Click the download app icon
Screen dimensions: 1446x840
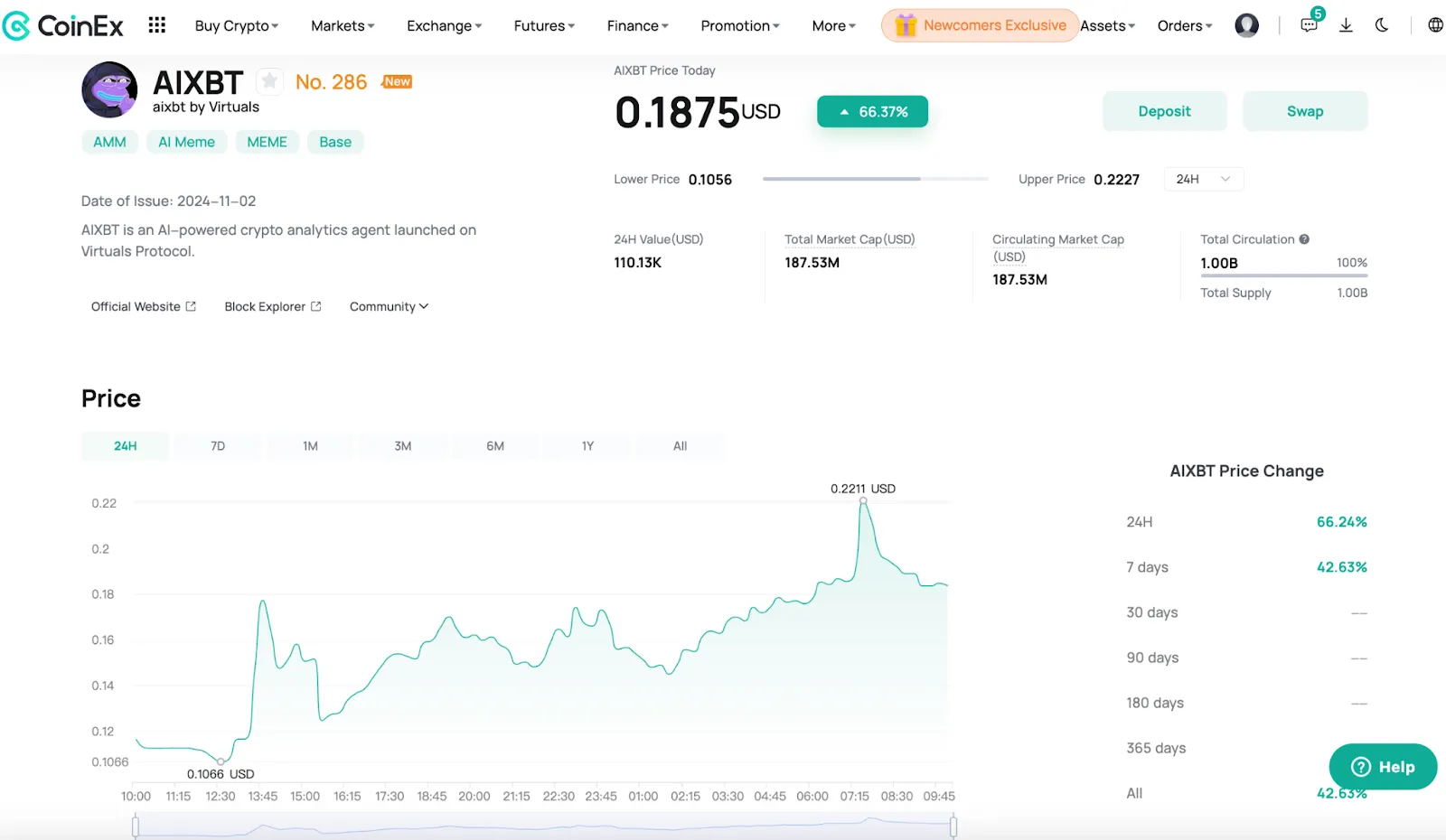1346,25
